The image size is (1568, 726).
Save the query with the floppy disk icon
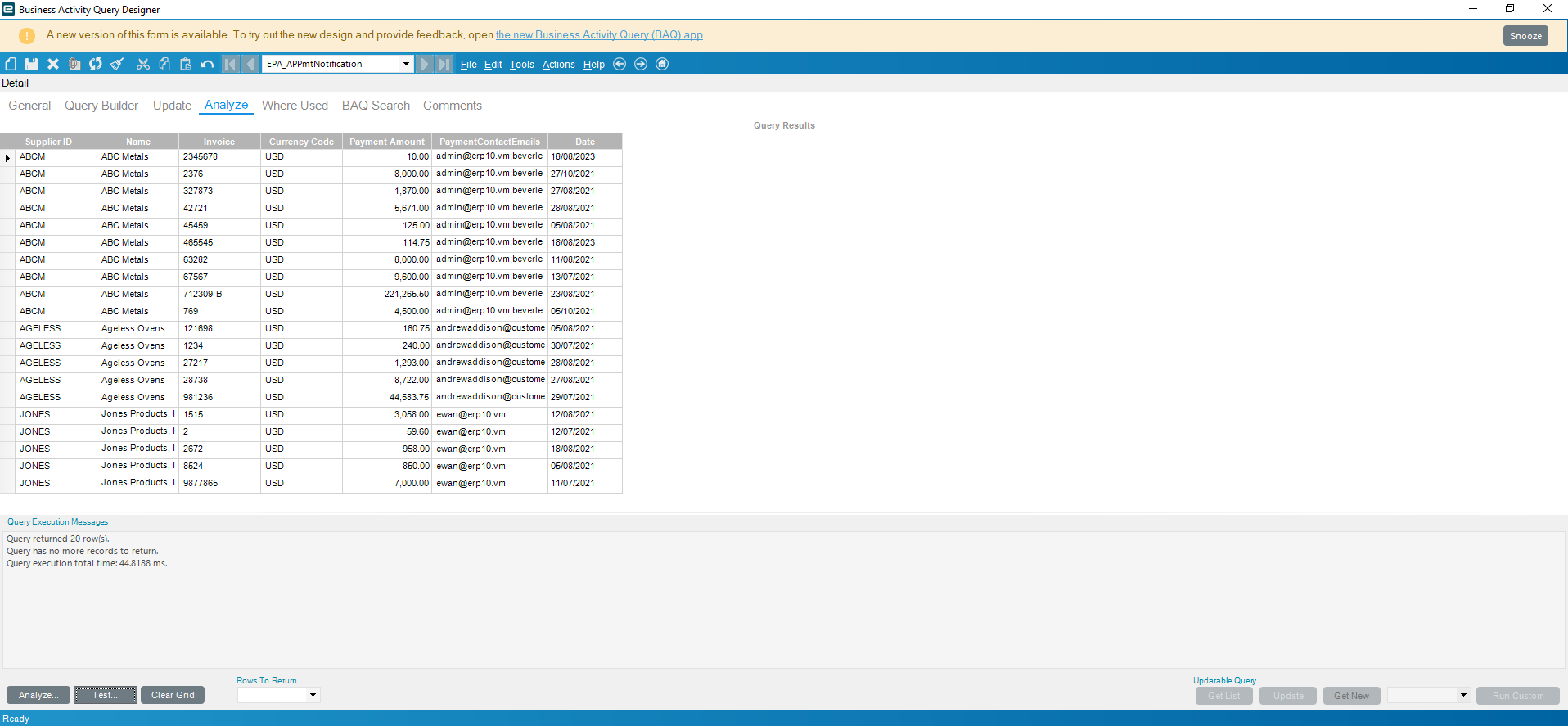32,64
